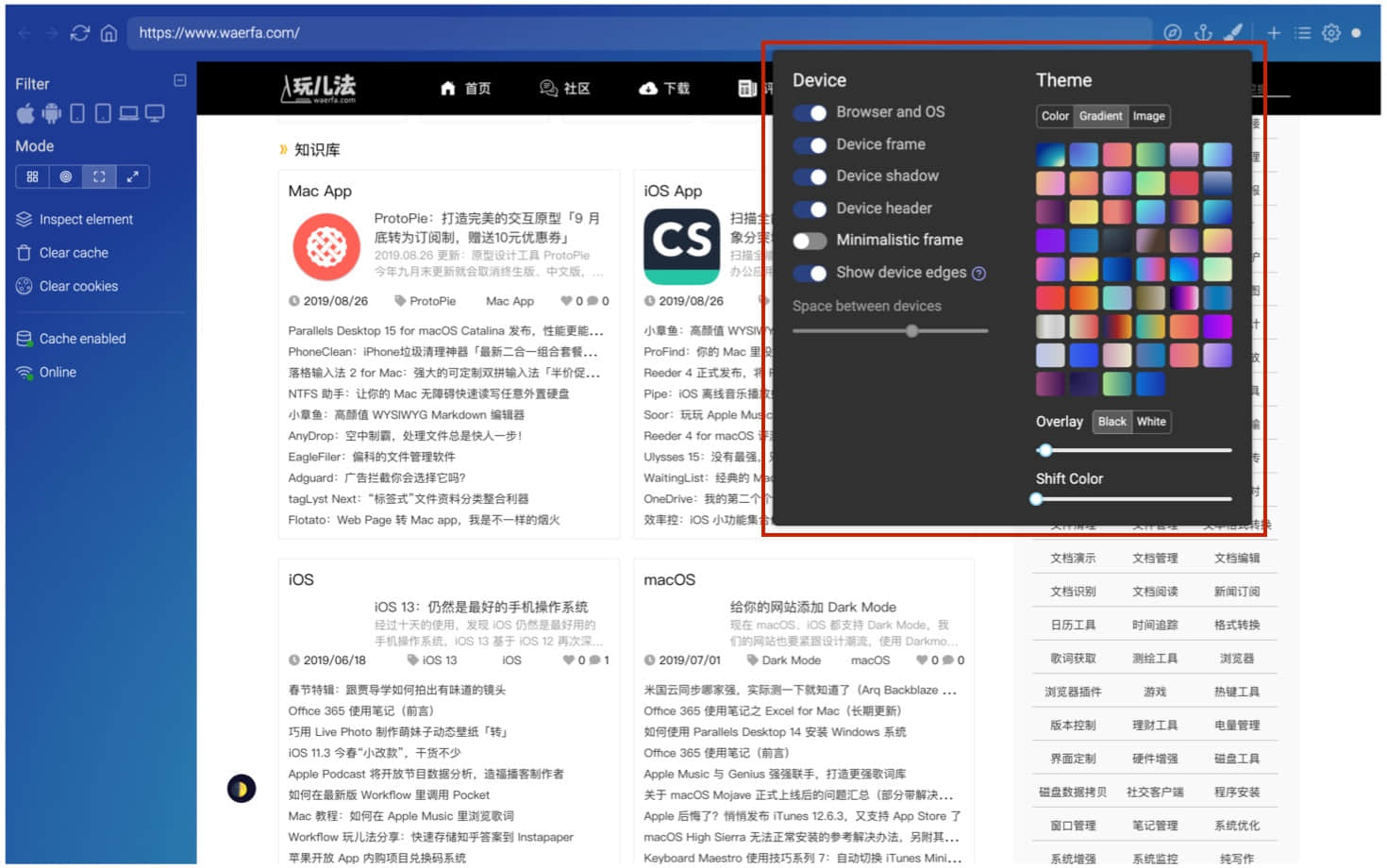Open the 时间追踪 category link

point(1155,626)
